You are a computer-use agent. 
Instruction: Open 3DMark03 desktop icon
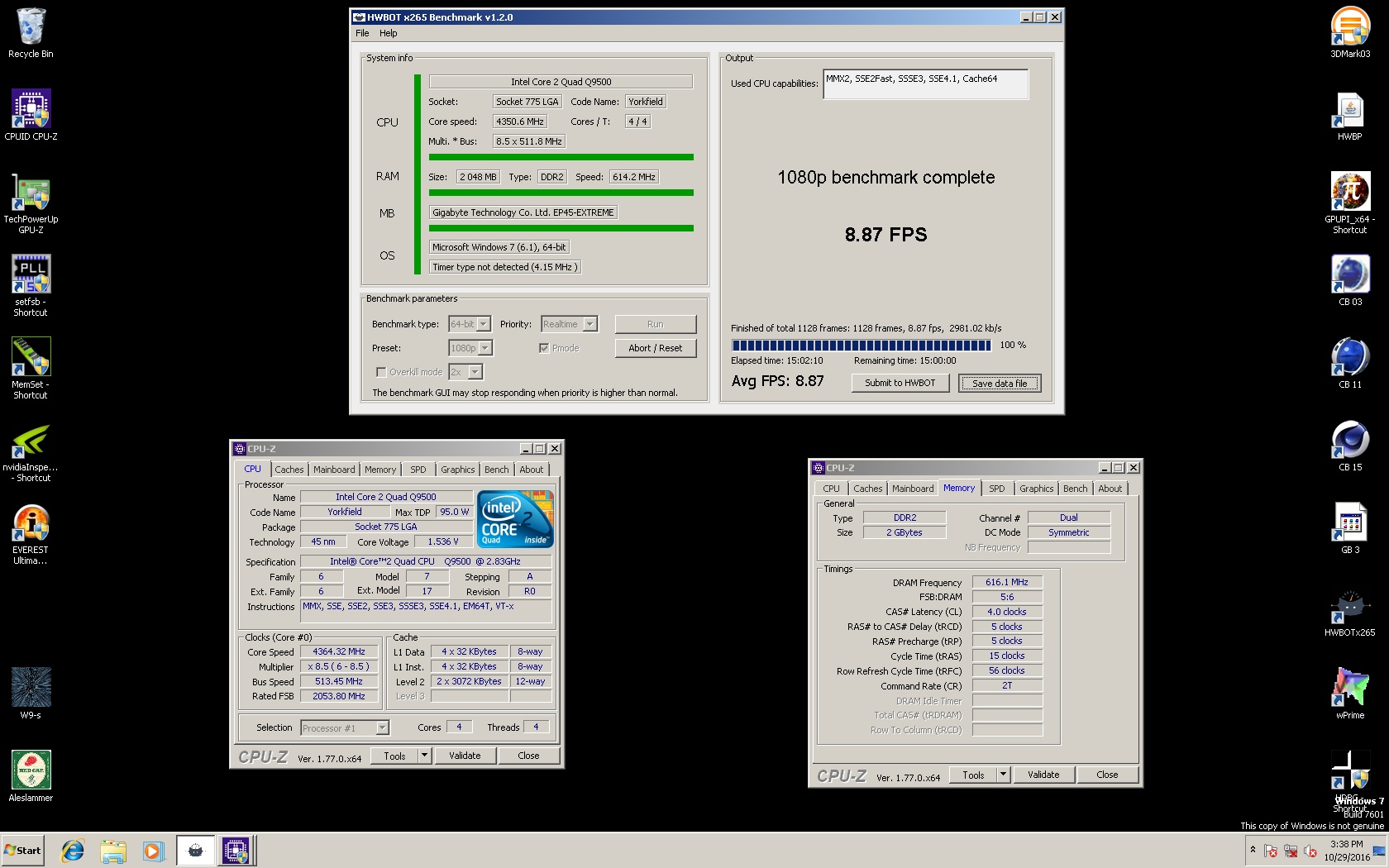(1350, 32)
